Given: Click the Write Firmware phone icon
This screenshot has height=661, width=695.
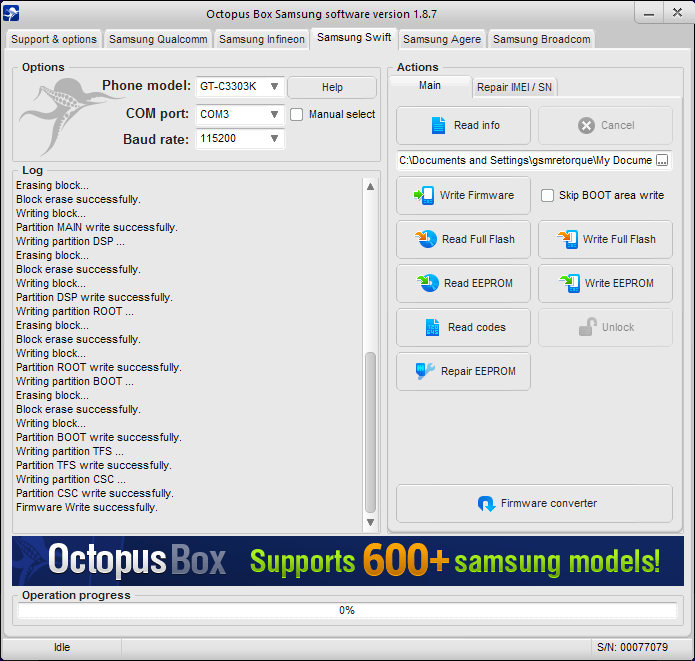Looking at the screenshot, I should pos(424,195).
